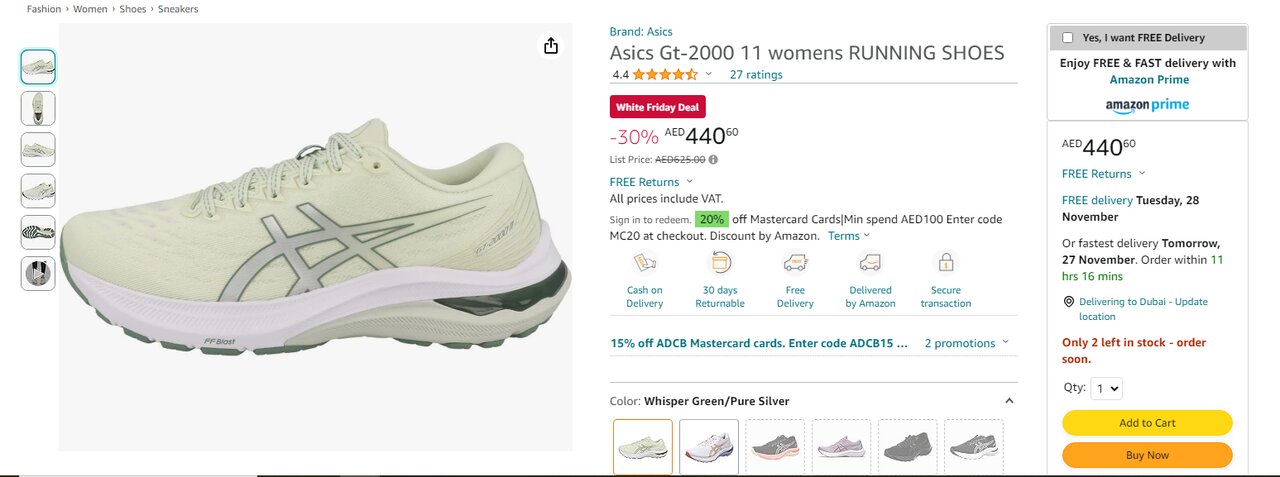Click the Delivered by Amazon icon

tap(870, 263)
